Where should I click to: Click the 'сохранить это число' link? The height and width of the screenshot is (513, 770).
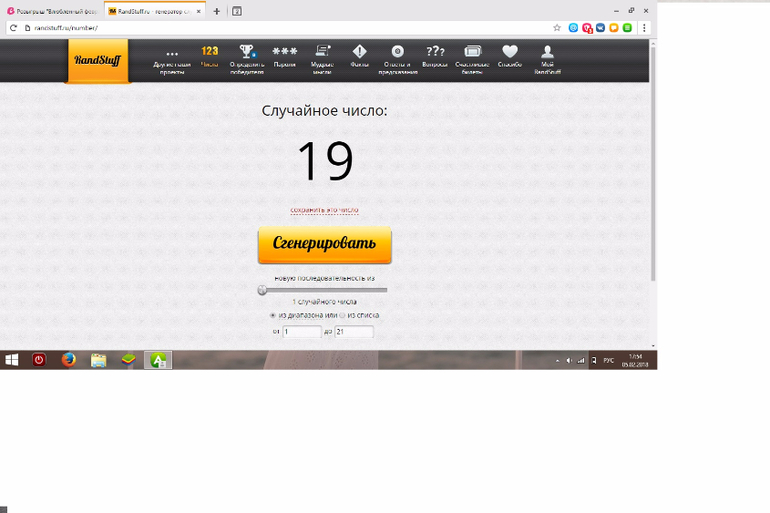click(324, 210)
